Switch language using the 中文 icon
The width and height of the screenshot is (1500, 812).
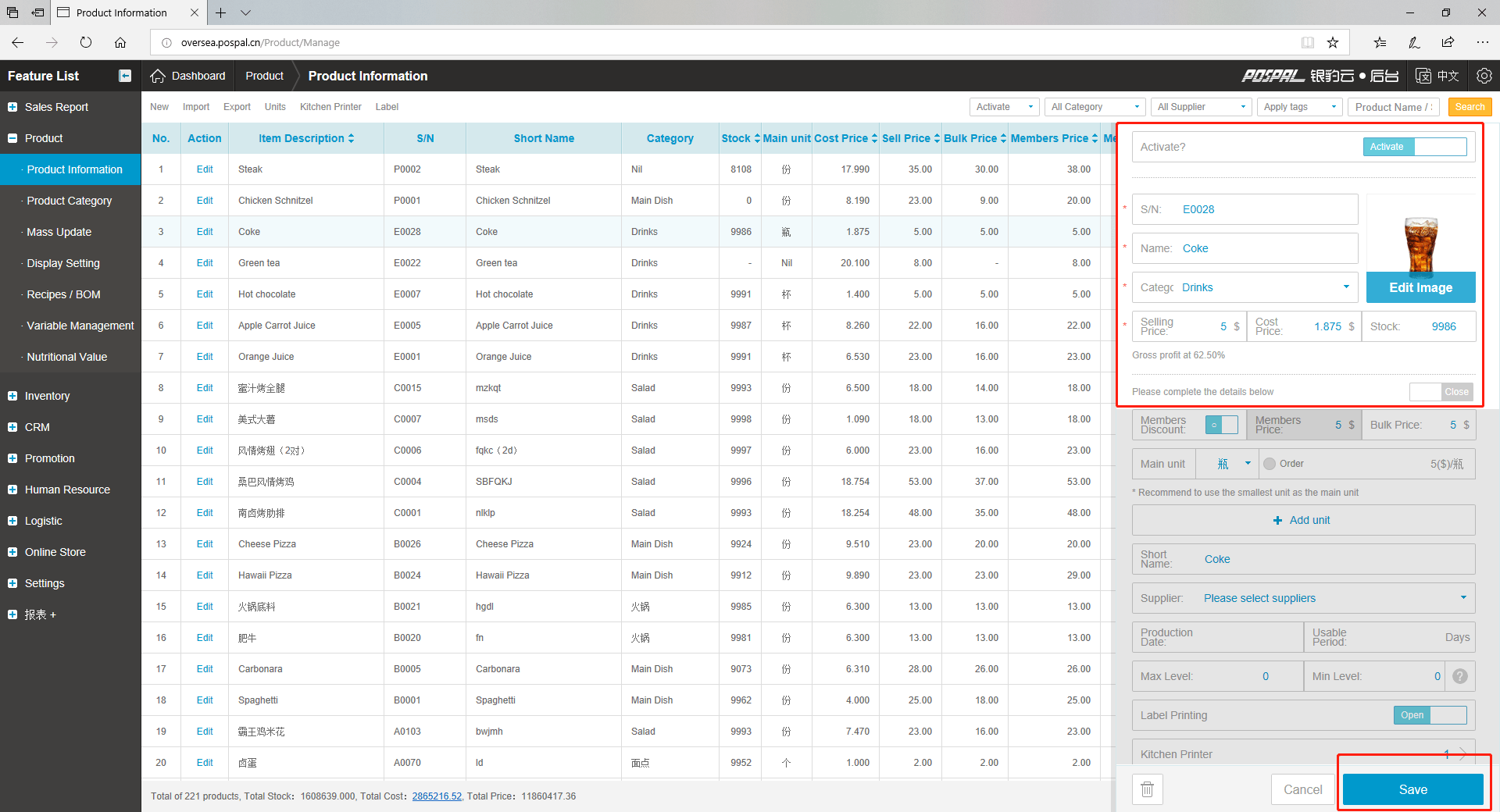(1437, 76)
